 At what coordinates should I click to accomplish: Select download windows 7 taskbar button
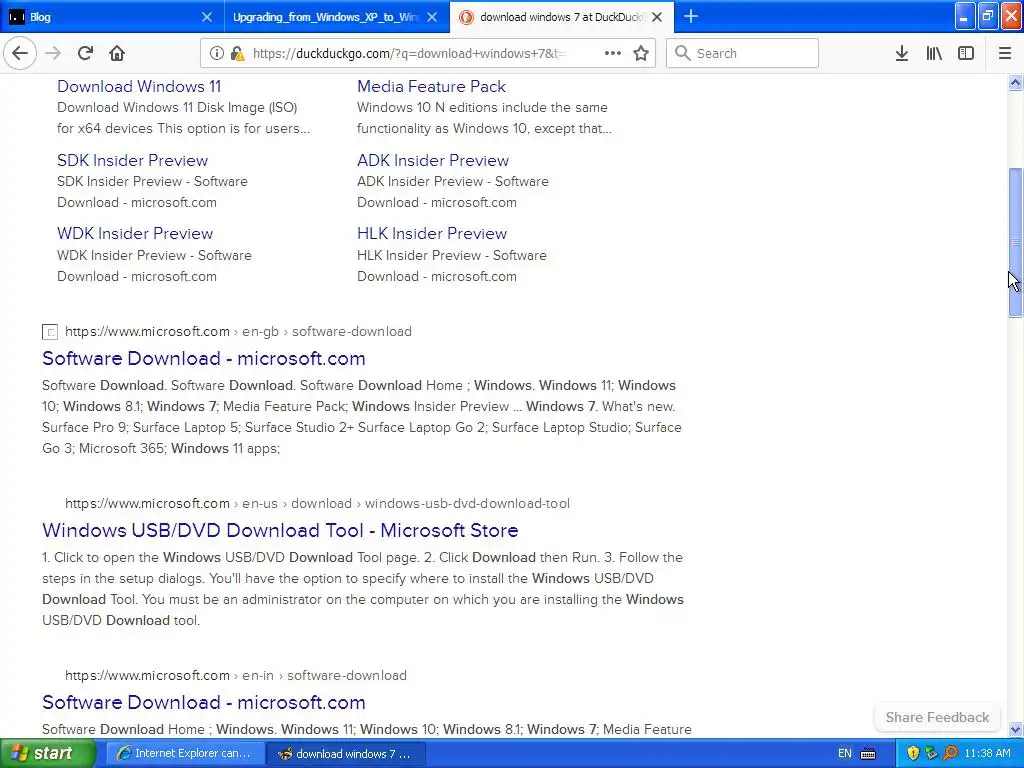346,754
